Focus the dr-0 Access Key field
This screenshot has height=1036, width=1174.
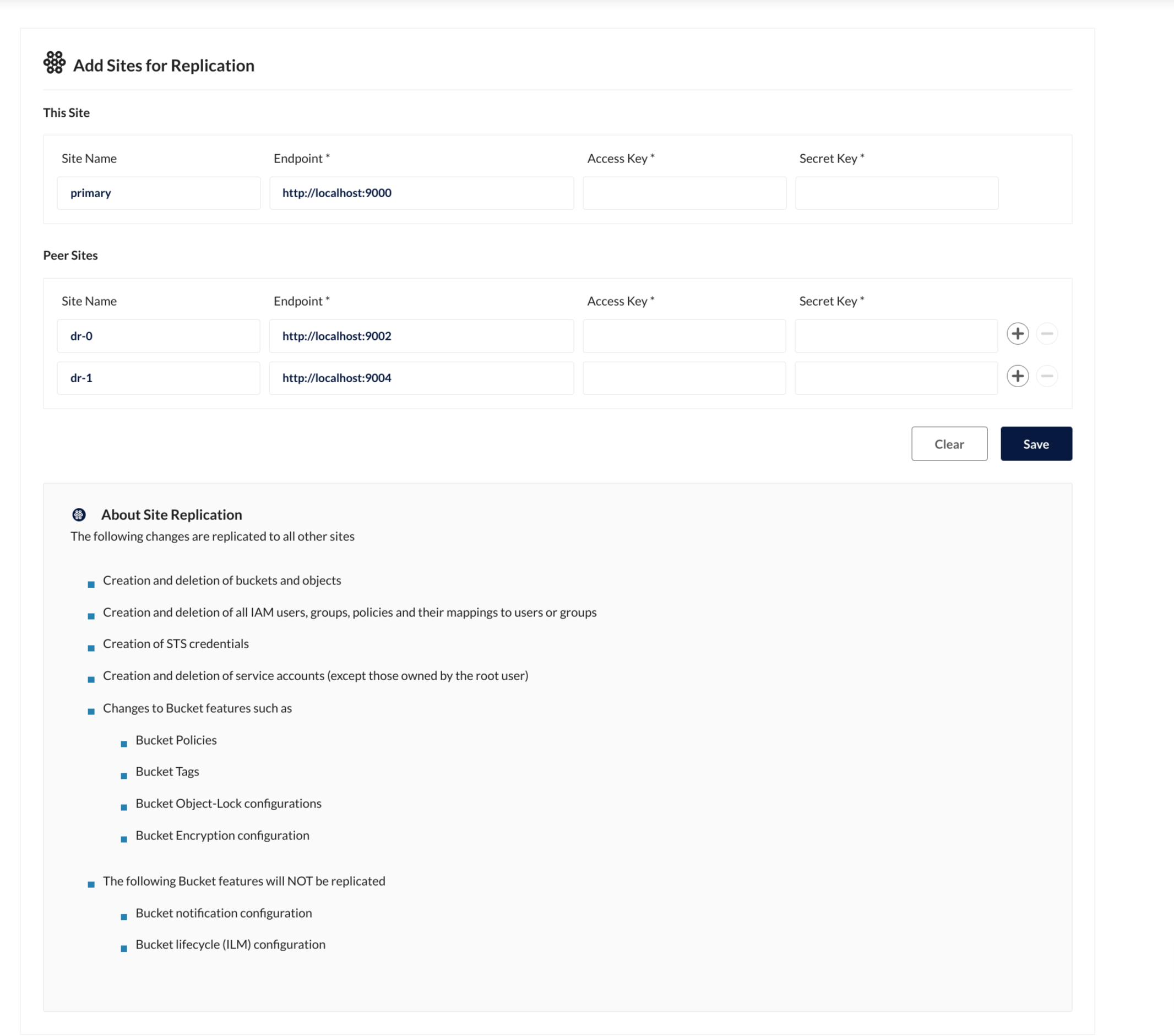[x=684, y=336]
